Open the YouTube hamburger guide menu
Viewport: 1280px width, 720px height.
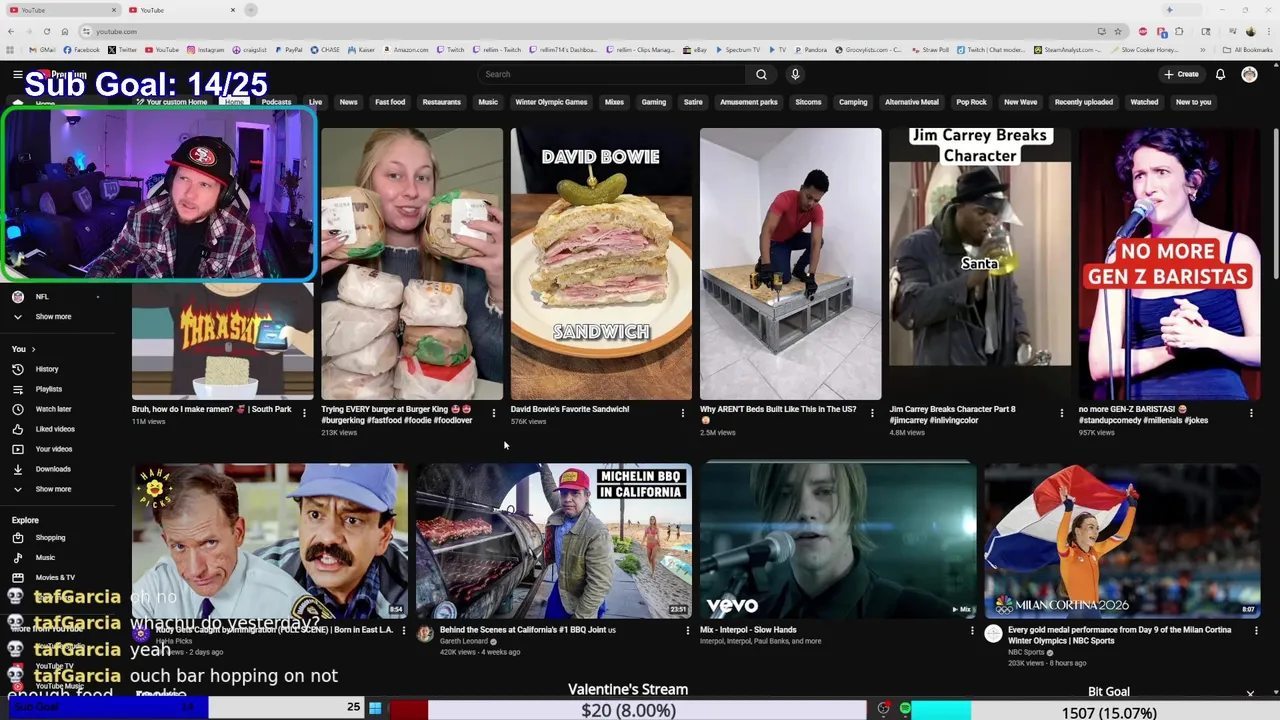(x=17, y=75)
